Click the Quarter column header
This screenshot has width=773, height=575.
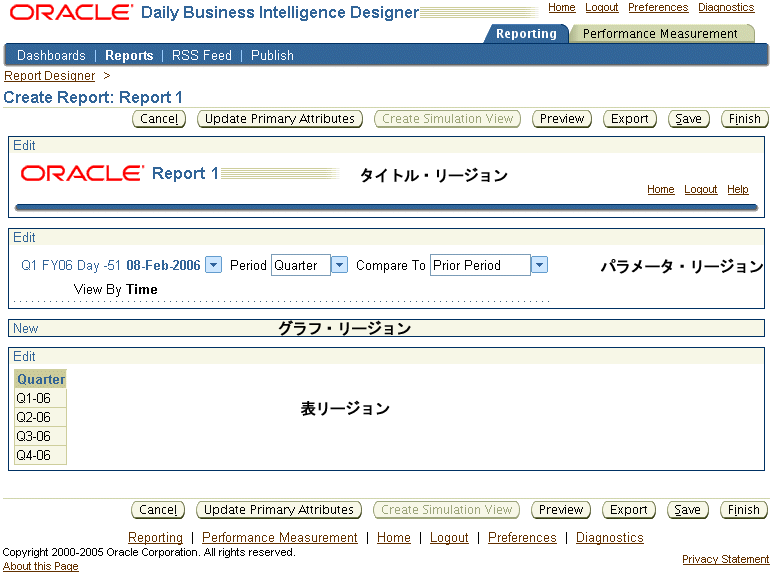(x=40, y=379)
